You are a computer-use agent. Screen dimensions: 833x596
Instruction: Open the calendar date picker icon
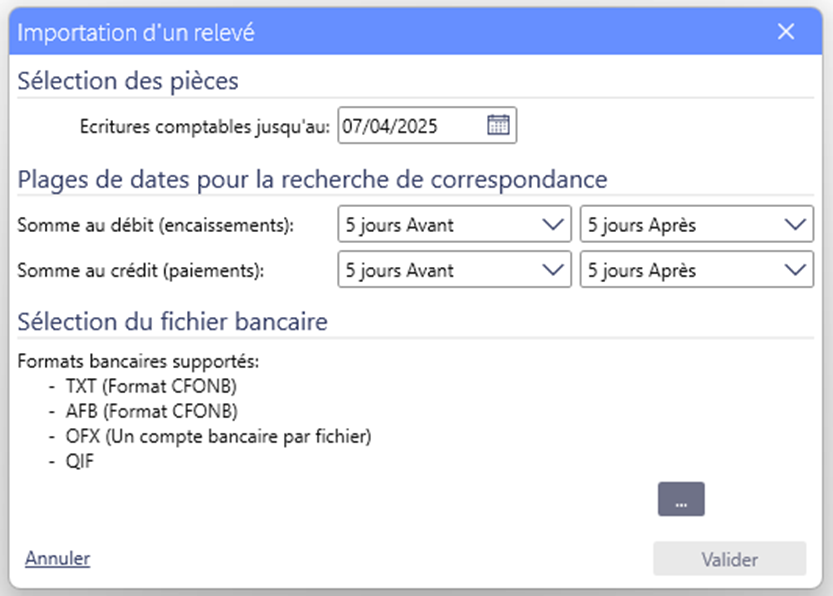[498, 125]
